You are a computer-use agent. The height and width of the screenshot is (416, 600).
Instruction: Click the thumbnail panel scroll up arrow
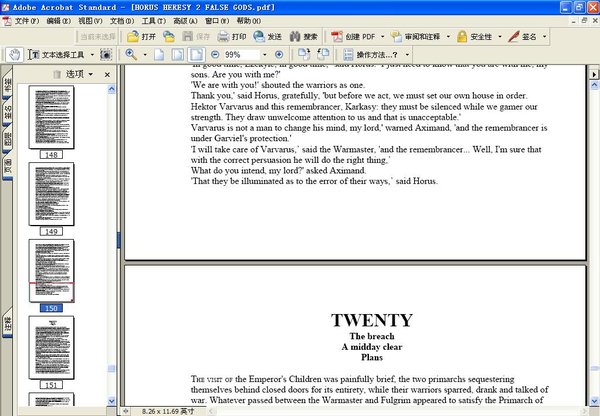click(x=111, y=89)
